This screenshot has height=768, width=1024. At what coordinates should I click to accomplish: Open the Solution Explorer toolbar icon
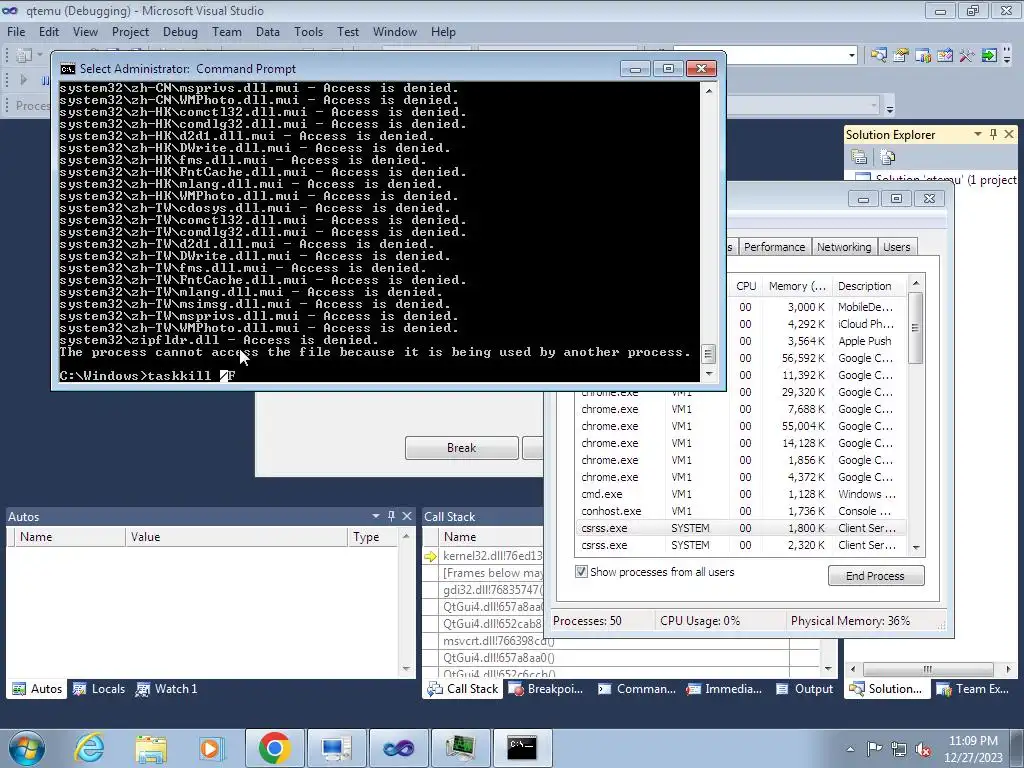click(x=878, y=56)
